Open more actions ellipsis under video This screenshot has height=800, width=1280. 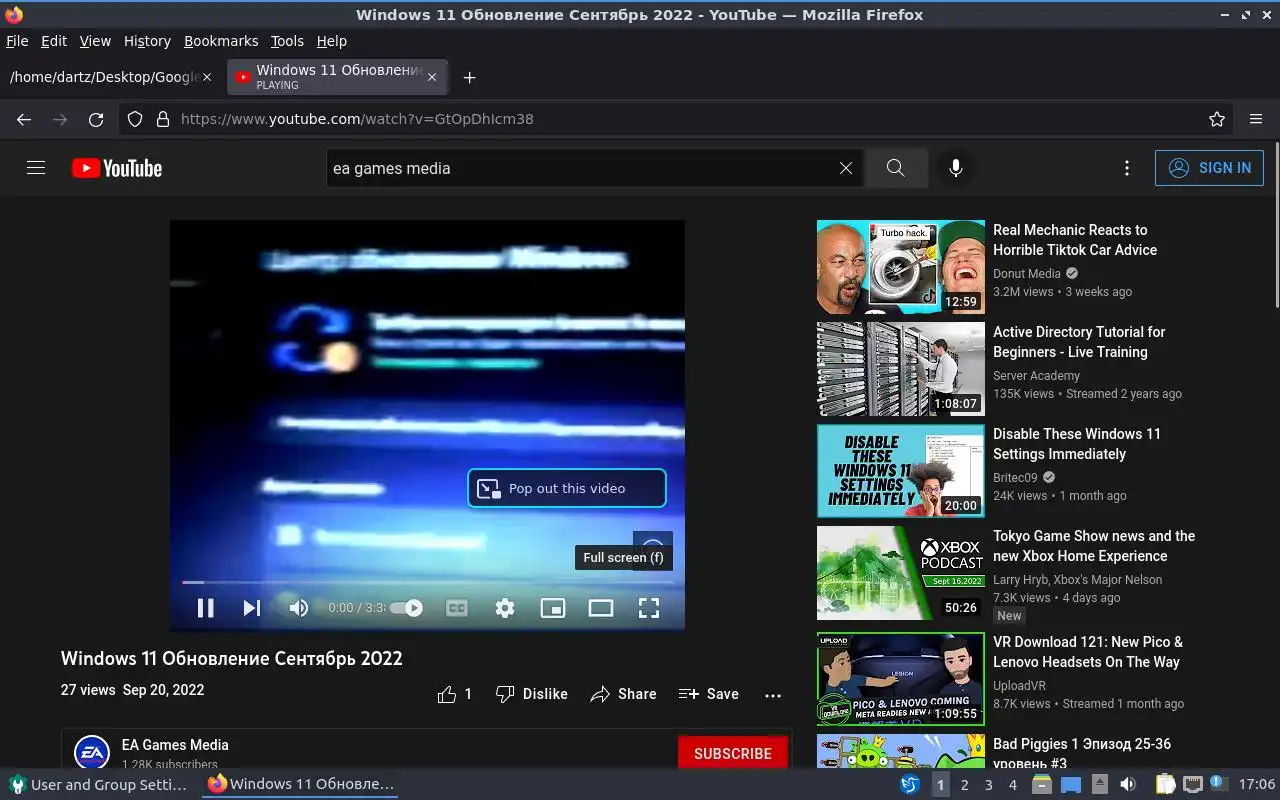coord(773,694)
